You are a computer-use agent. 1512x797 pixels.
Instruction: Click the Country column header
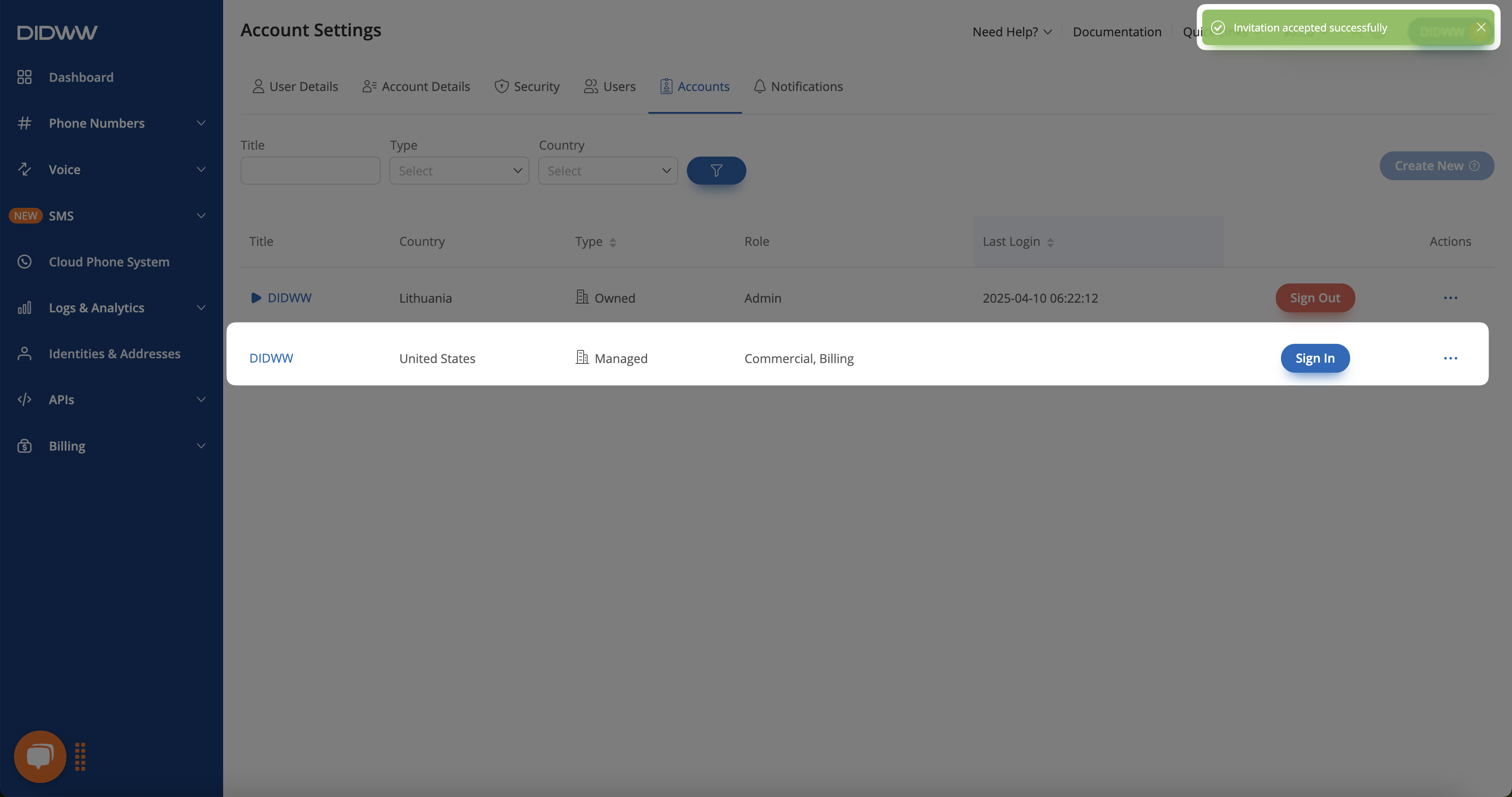(x=422, y=242)
